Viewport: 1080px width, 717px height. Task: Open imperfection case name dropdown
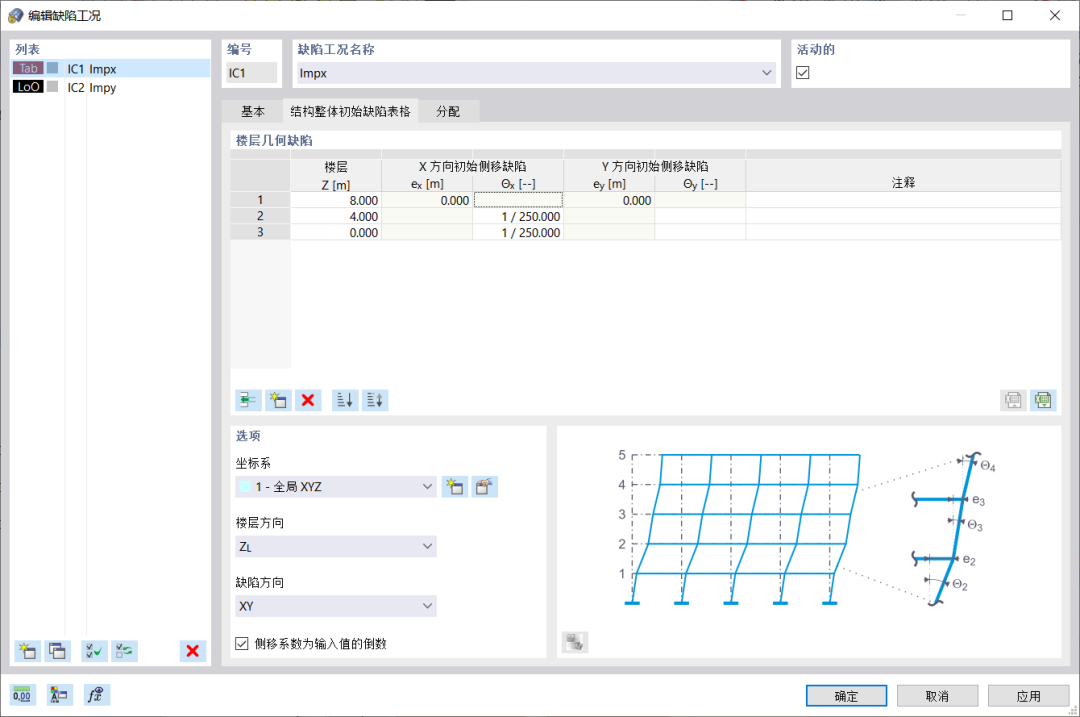tap(766, 73)
